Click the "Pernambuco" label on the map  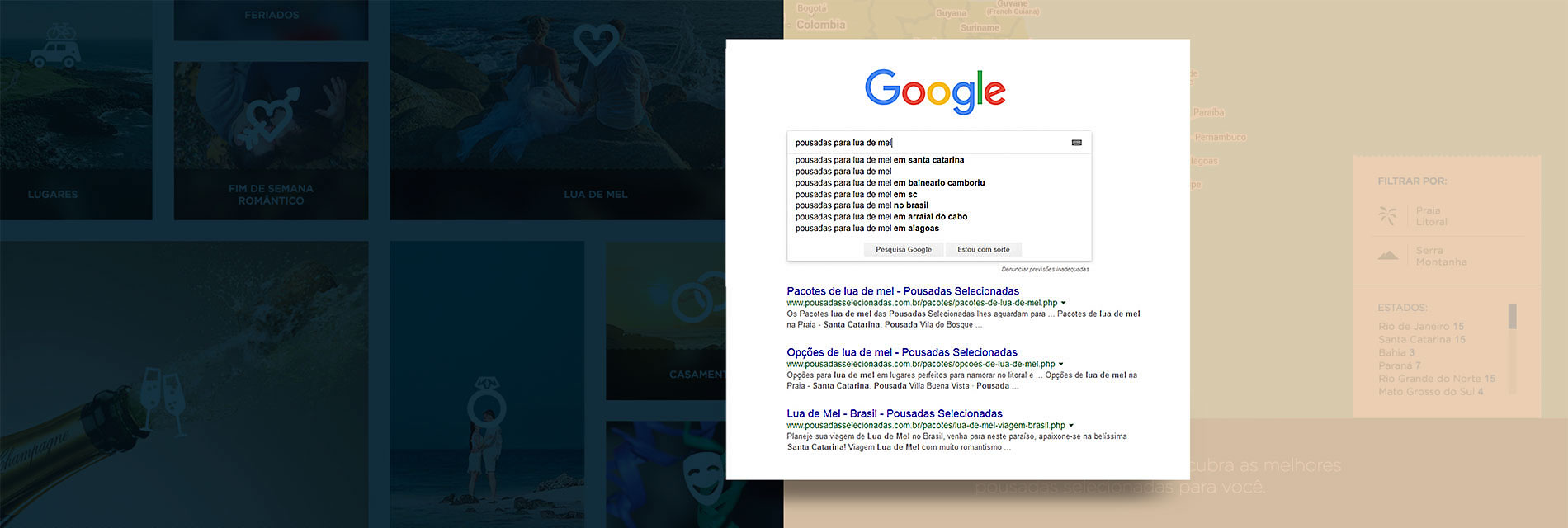(1221, 137)
